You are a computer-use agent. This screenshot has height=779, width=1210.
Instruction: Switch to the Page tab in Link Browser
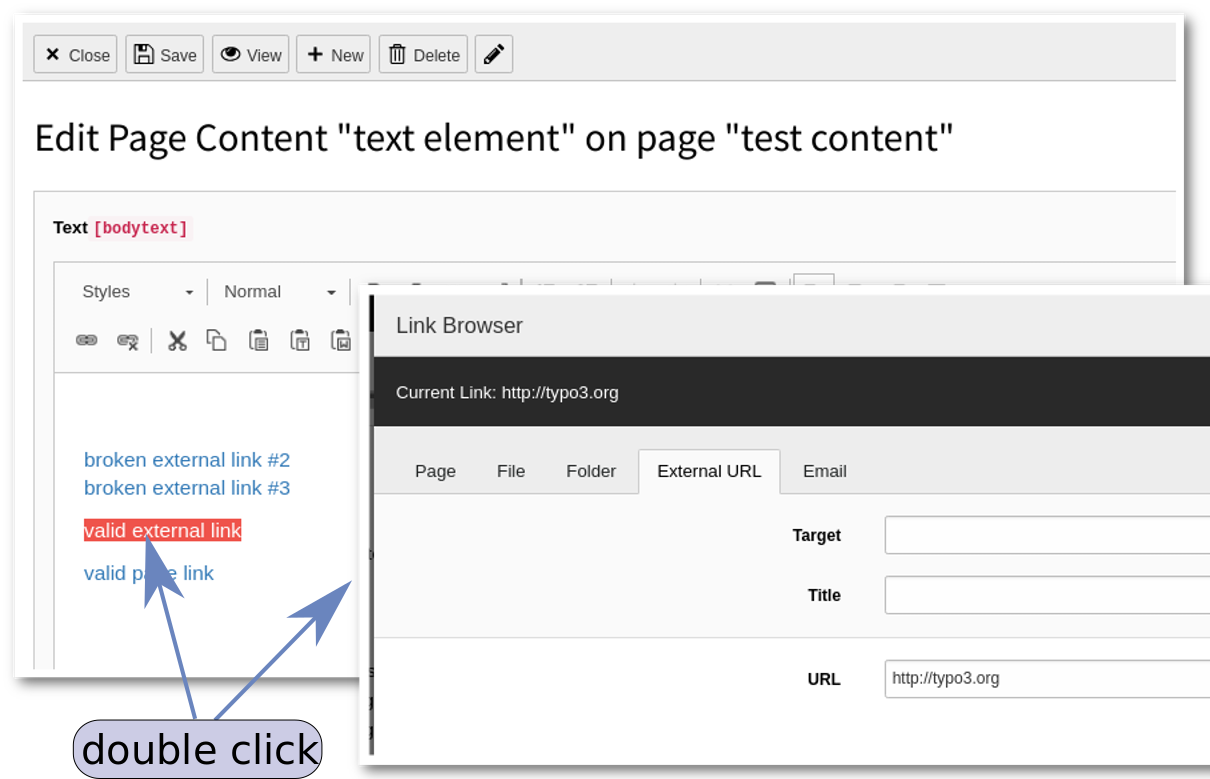(x=435, y=471)
